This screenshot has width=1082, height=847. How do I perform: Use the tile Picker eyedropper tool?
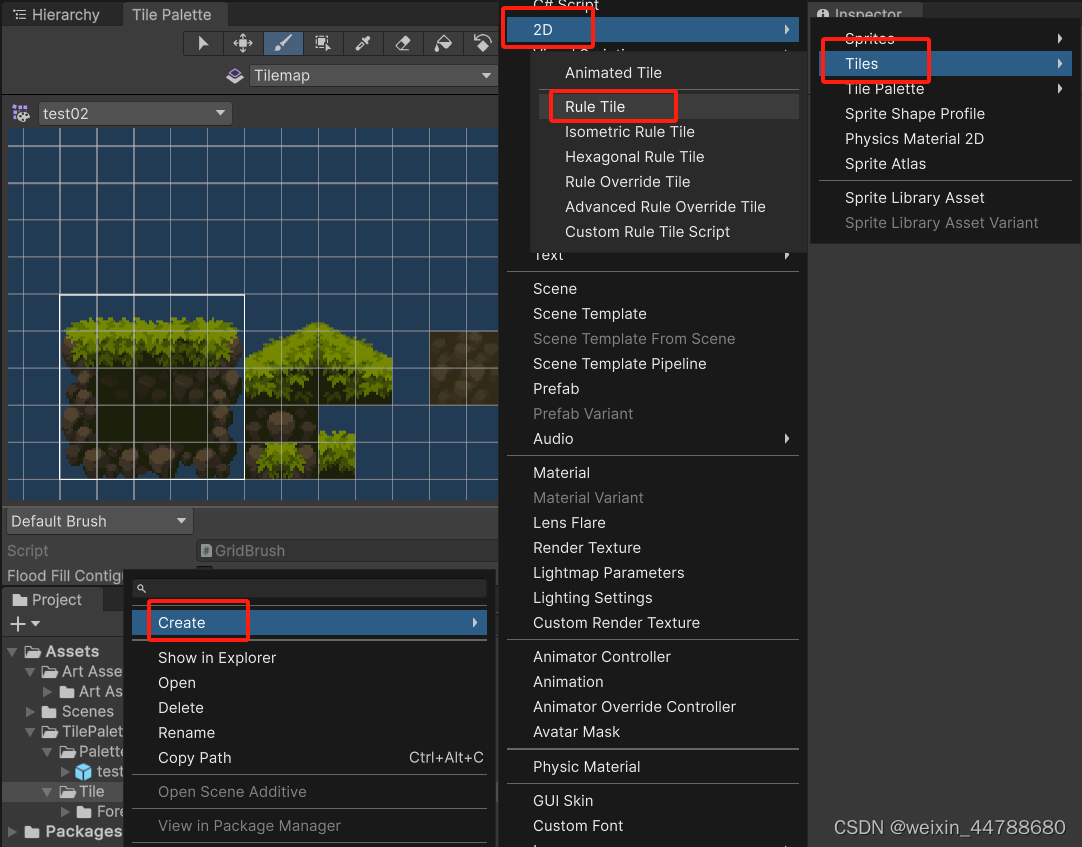pyautogui.click(x=362, y=43)
